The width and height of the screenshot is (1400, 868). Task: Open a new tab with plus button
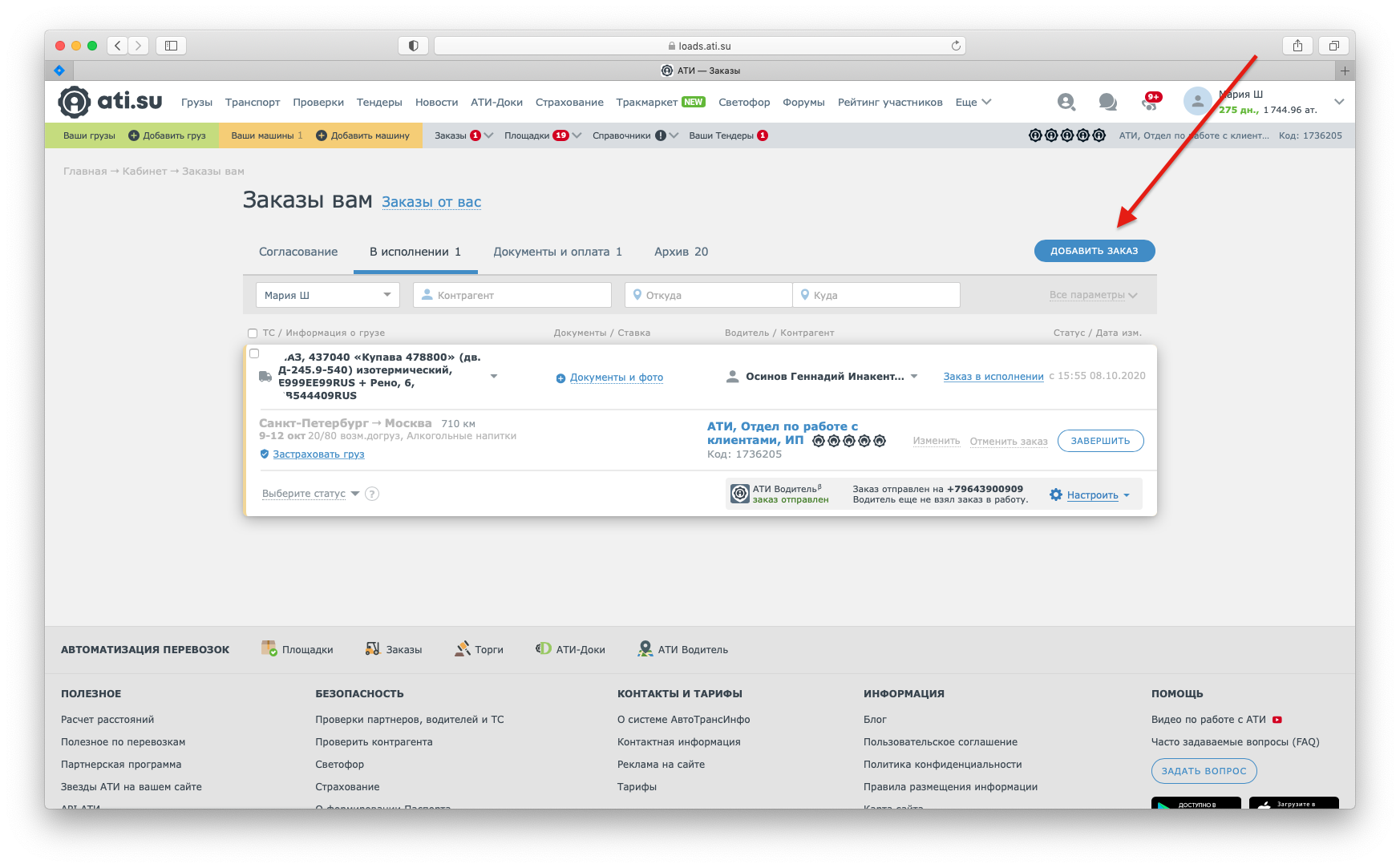tap(1345, 71)
